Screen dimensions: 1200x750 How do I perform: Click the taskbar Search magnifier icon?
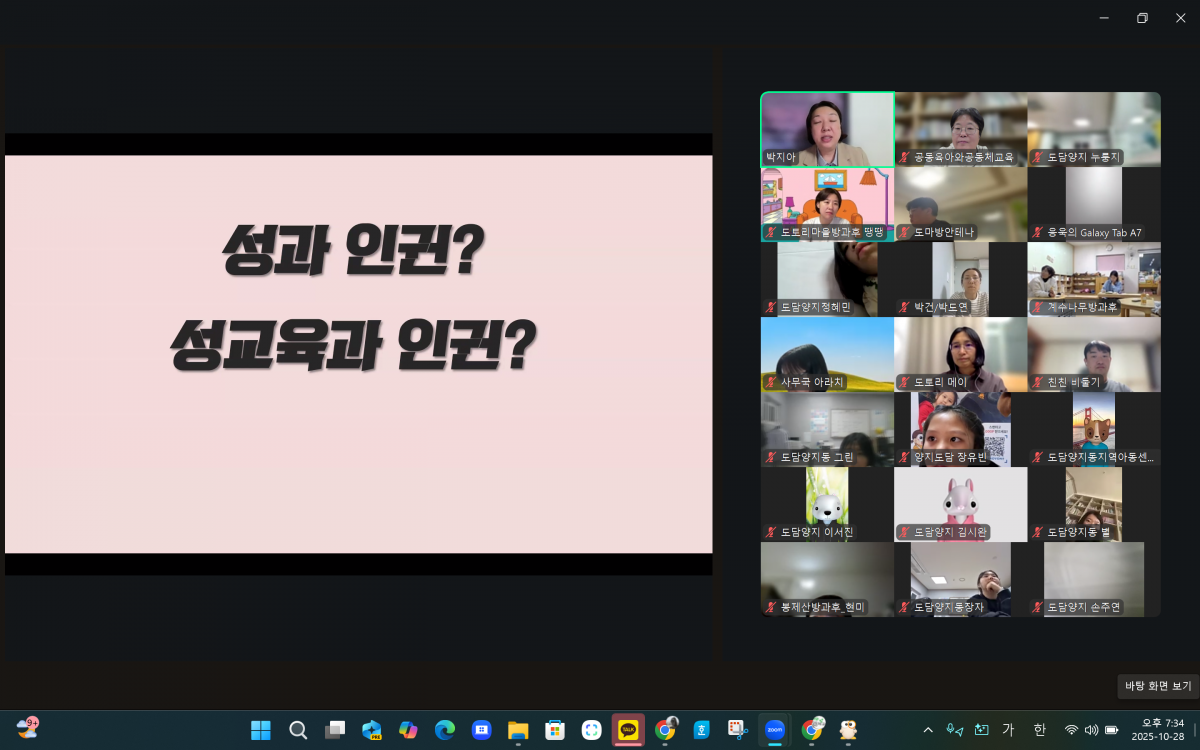pyautogui.click(x=298, y=730)
